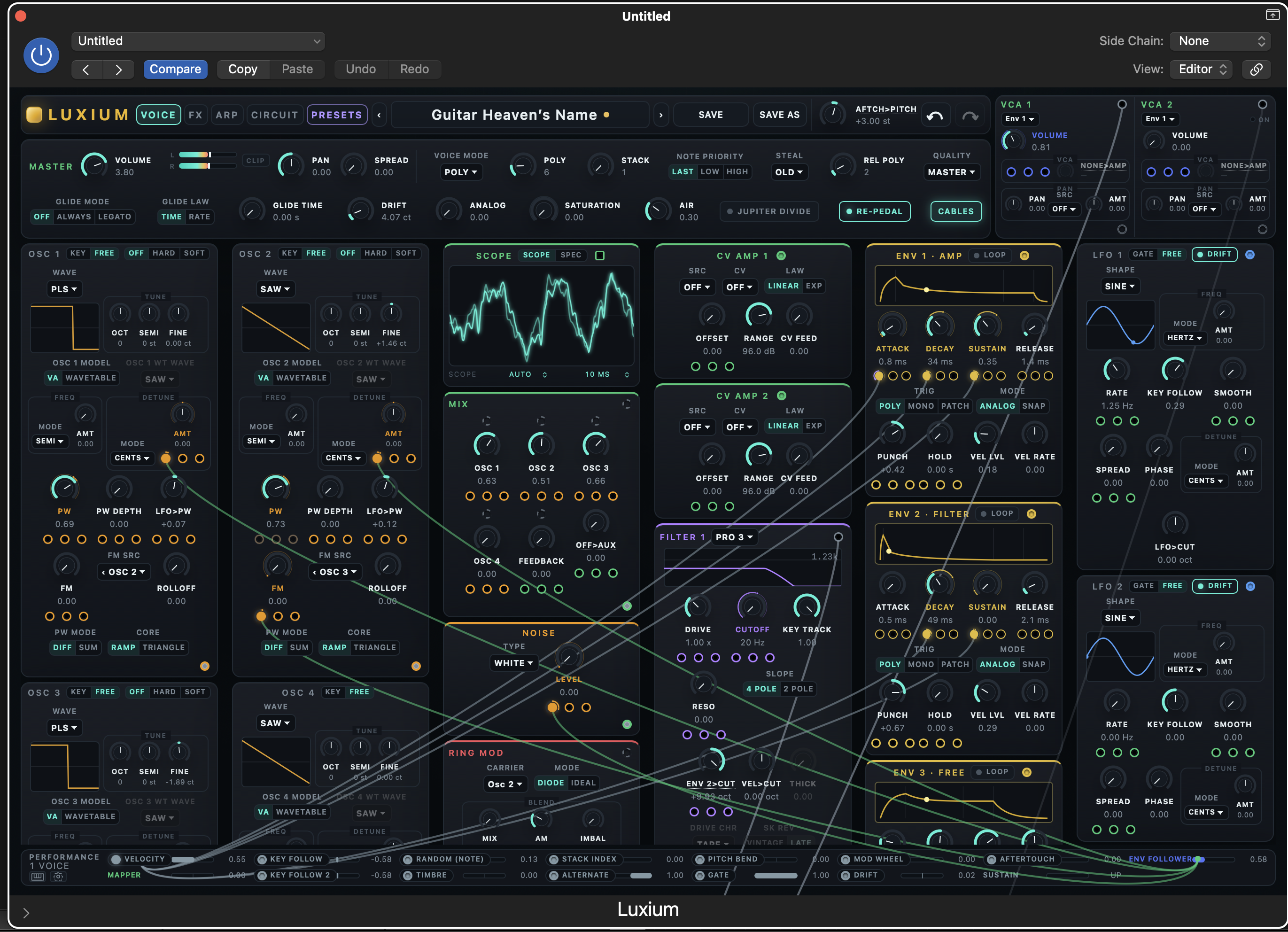The width and height of the screenshot is (1288, 932).
Task: Click the Filter 1 output jack circle
Action: click(838, 537)
